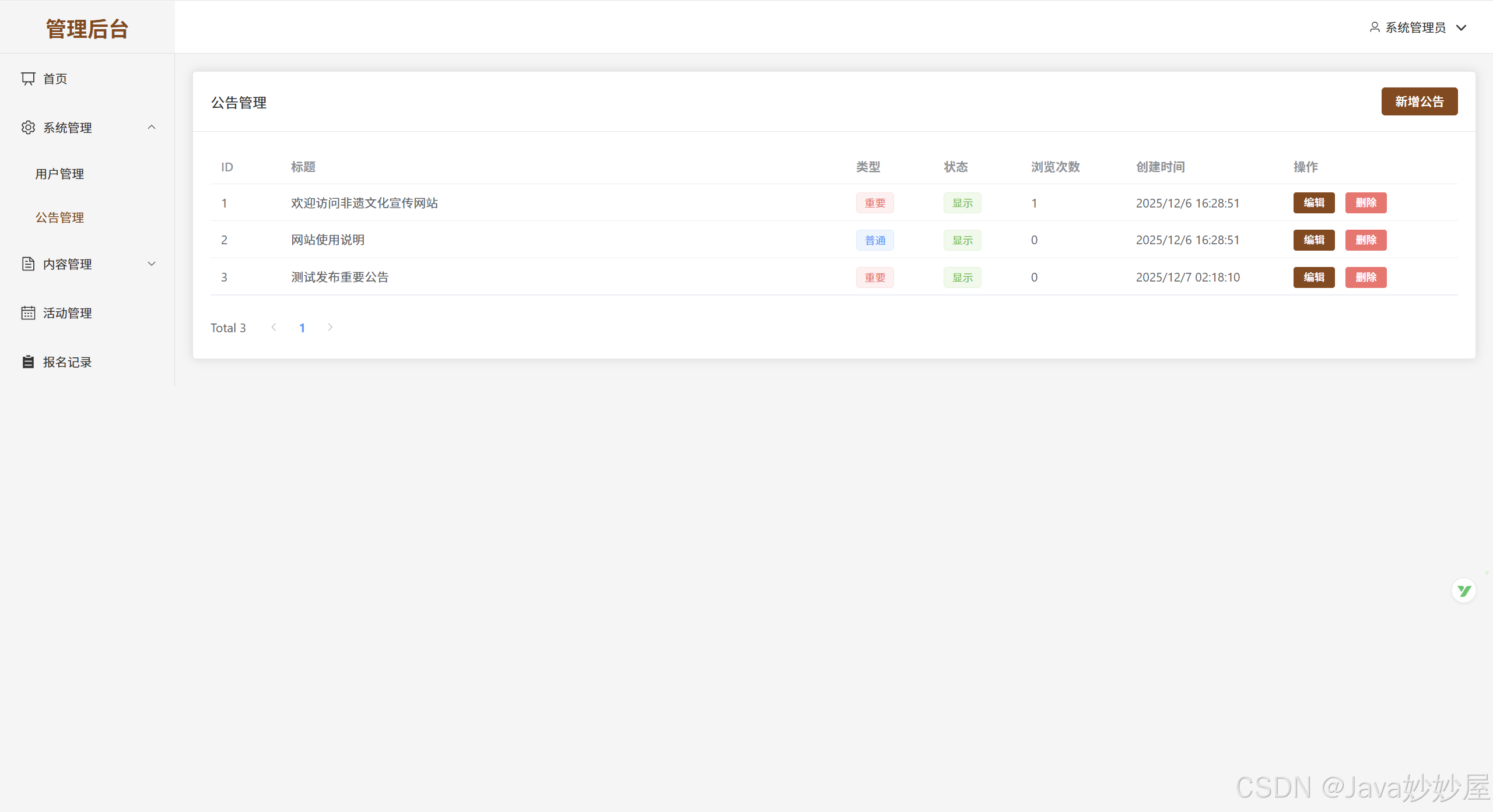
Task: Click the content management document icon
Action: pos(28,264)
